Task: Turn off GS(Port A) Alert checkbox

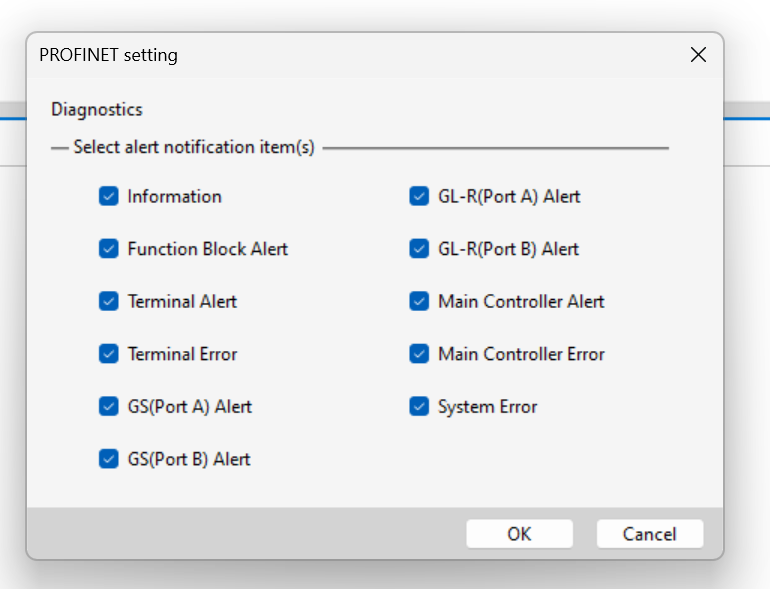Action: [109, 406]
